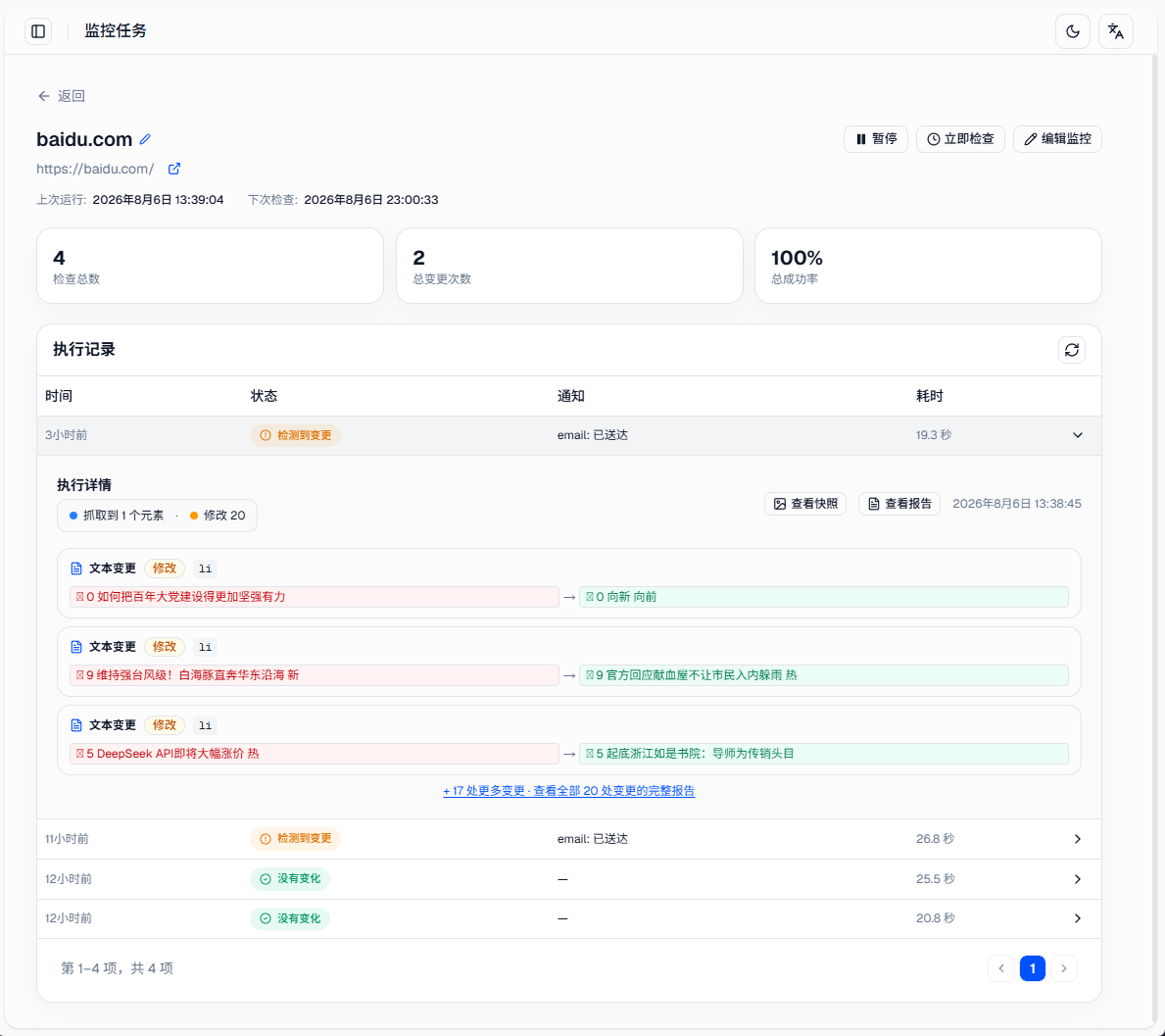1165x1036 pixels.
Task: Switch to dark mode moon icon
Action: pos(1072,31)
